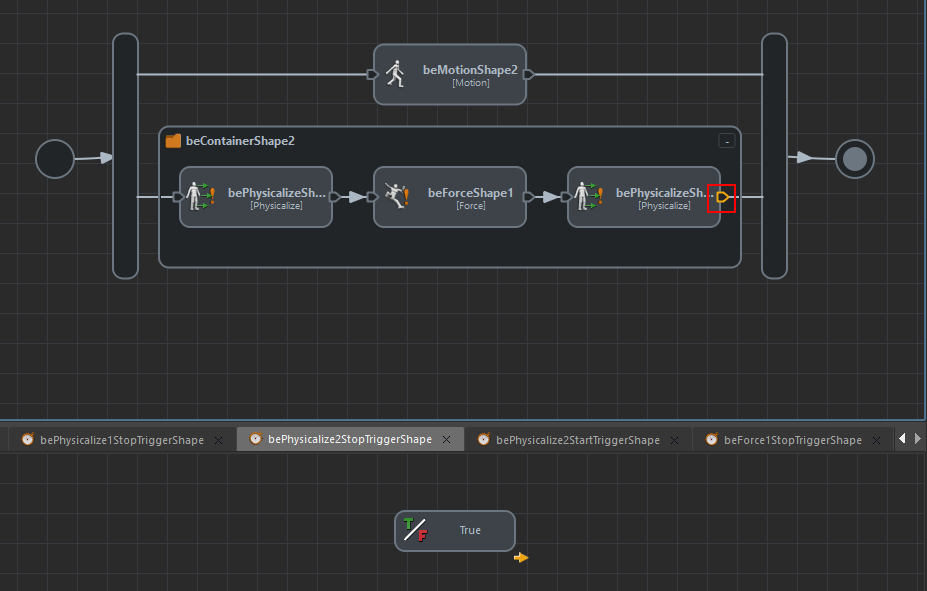The width and height of the screenshot is (927, 591).
Task: Click the behavior end state circle
Action: pyautogui.click(x=855, y=159)
